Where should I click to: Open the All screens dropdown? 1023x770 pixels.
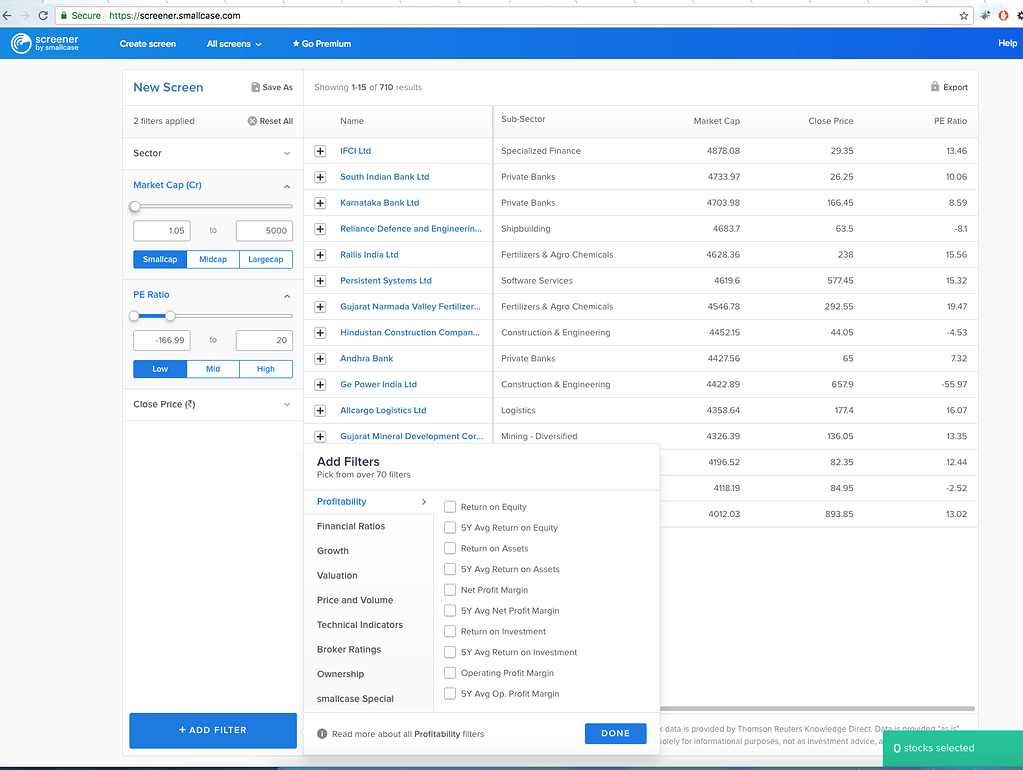(x=234, y=44)
